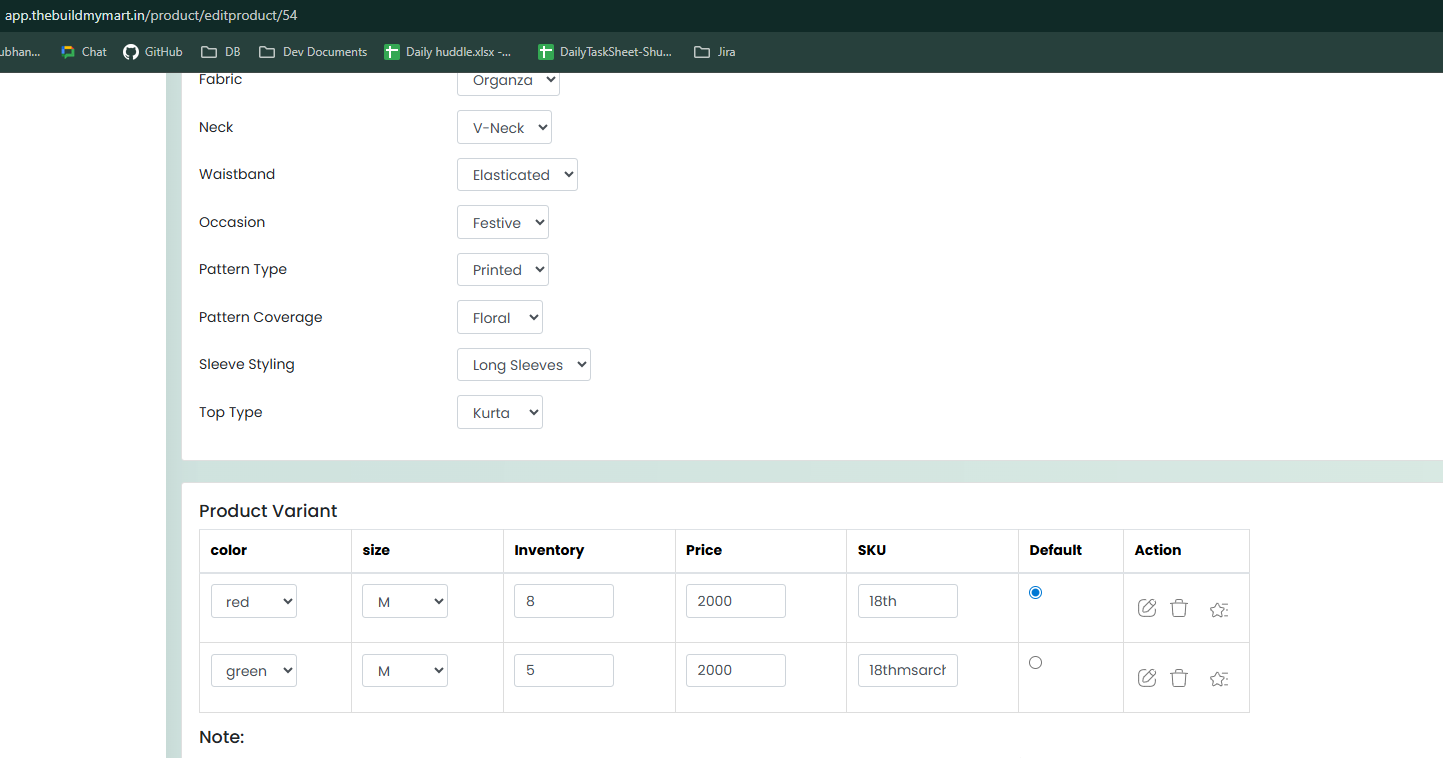1443x758 pixels.
Task: Open the Pattern Coverage dropdown showing Floral
Action: (x=500, y=317)
